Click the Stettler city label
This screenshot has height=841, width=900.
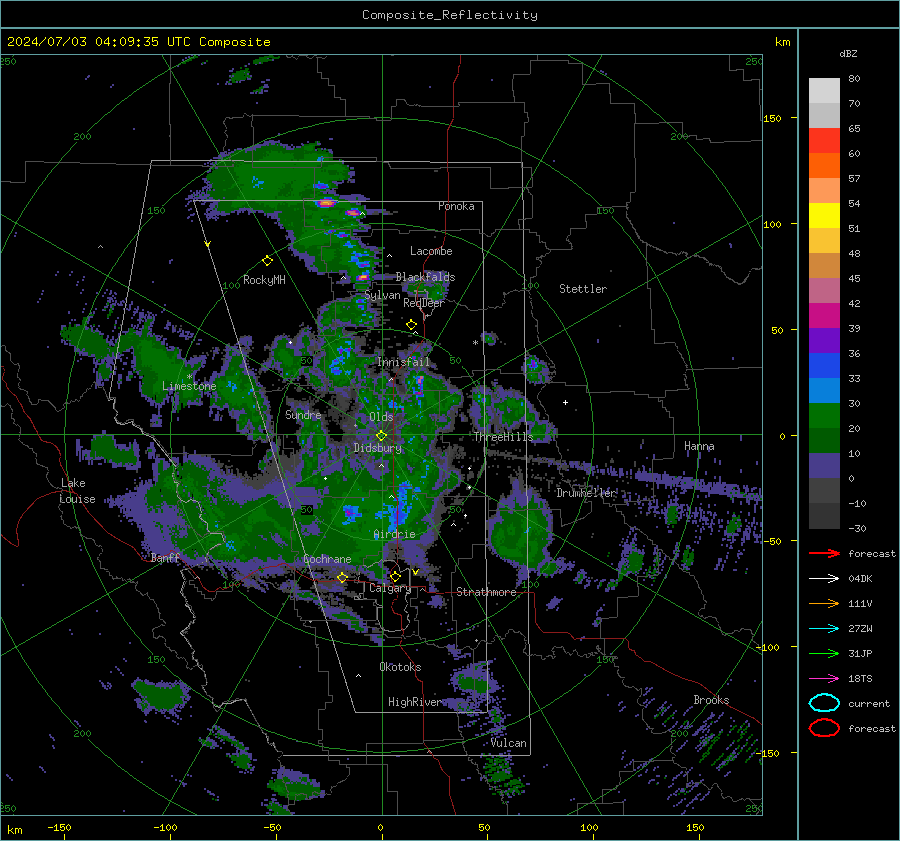coord(583,289)
